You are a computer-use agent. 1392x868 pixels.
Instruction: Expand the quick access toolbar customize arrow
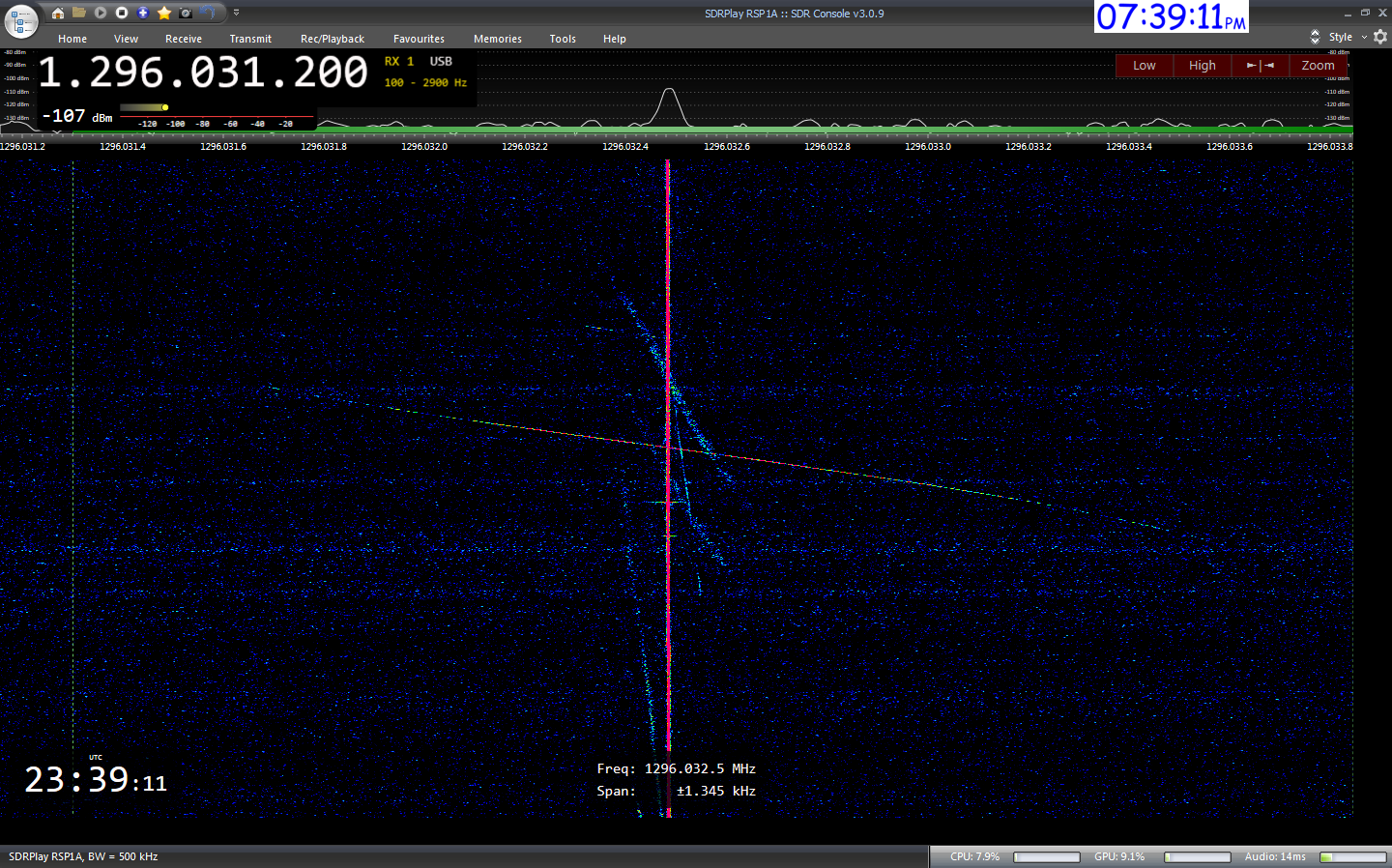pos(236,13)
